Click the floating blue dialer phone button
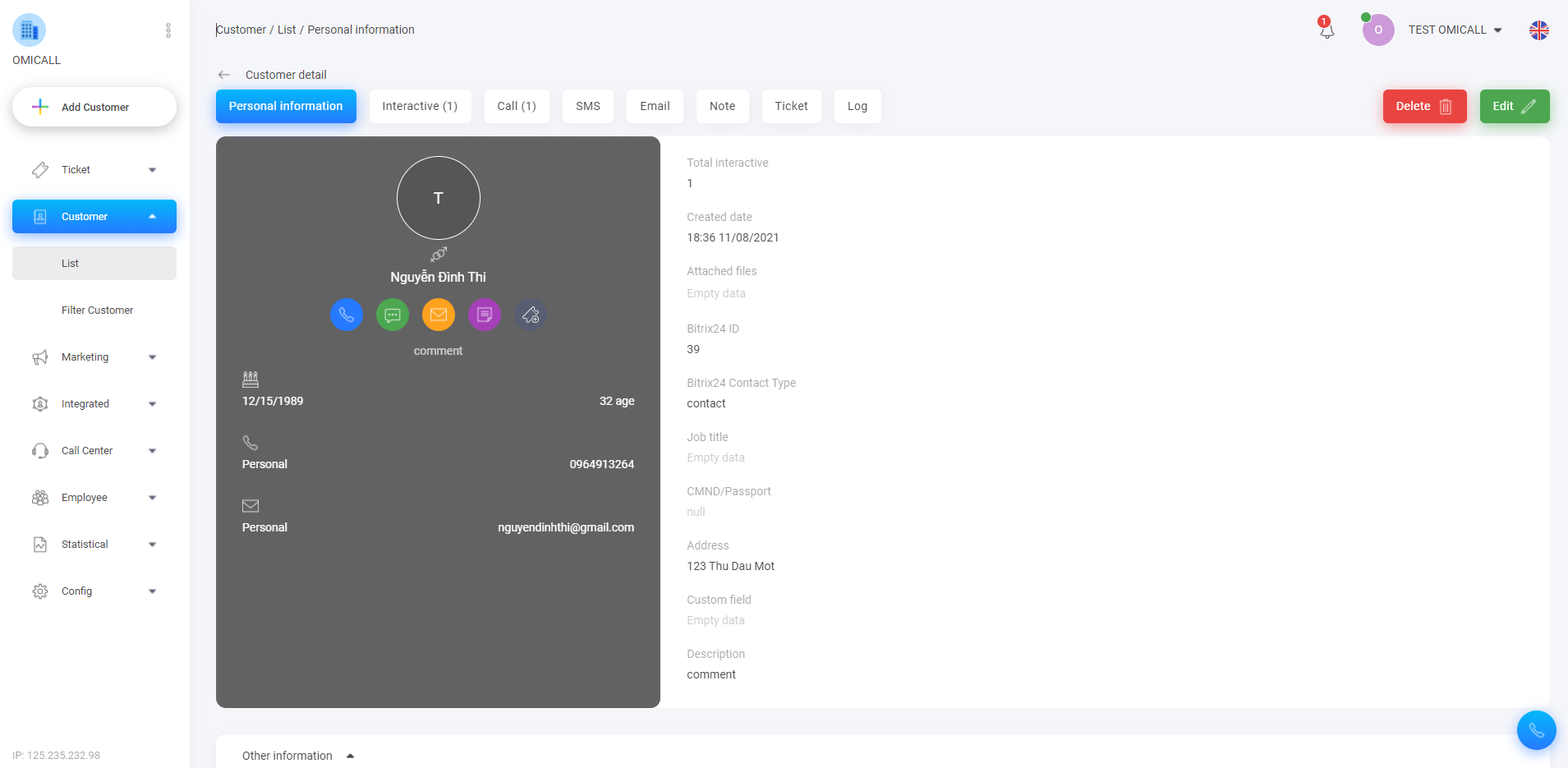This screenshot has height=768, width=1568. (x=1536, y=730)
